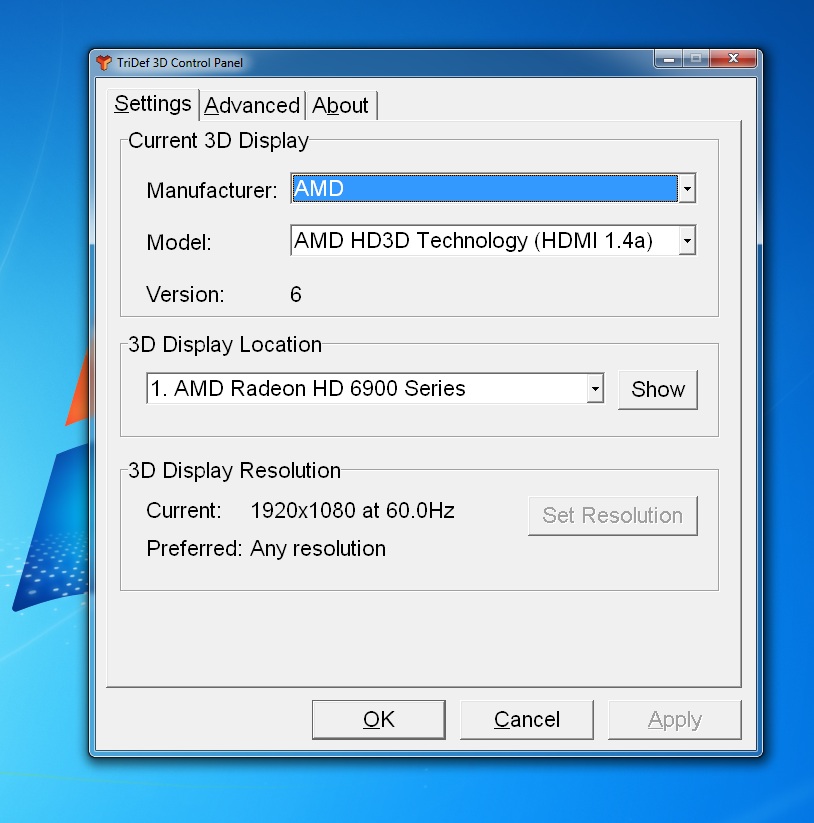Click the TriDef 3D Control Panel title text
Image resolution: width=814 pixels, height=823 pixels.
pyautogui.click(x=179, y=63)
